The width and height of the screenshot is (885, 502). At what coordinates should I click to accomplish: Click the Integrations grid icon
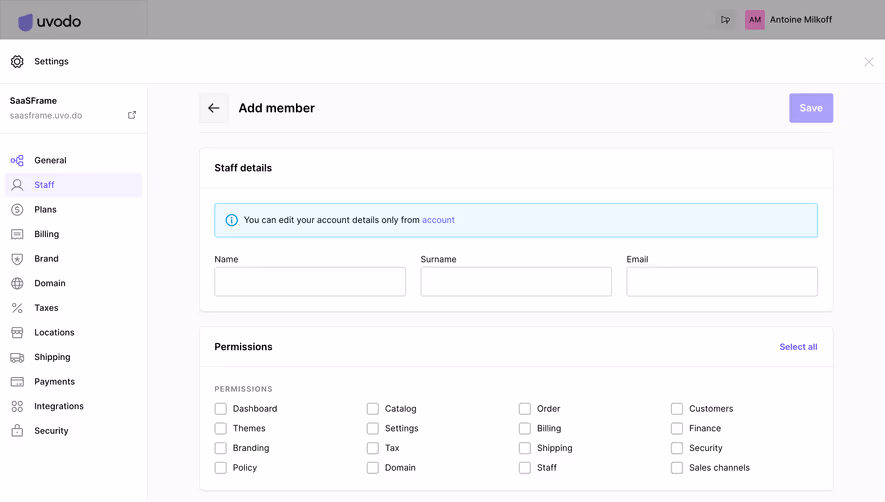[x=17, y=406]
